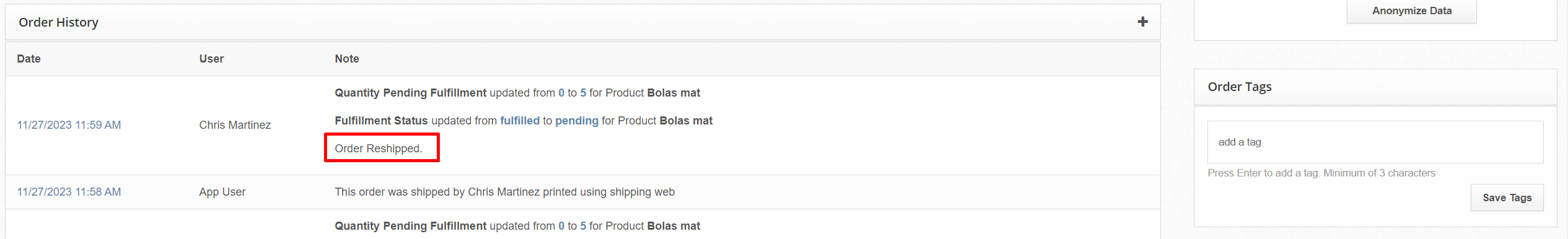Click the shipped by Chris Martinez note
Screen dimensions: 1568x239
pos(504,192)
